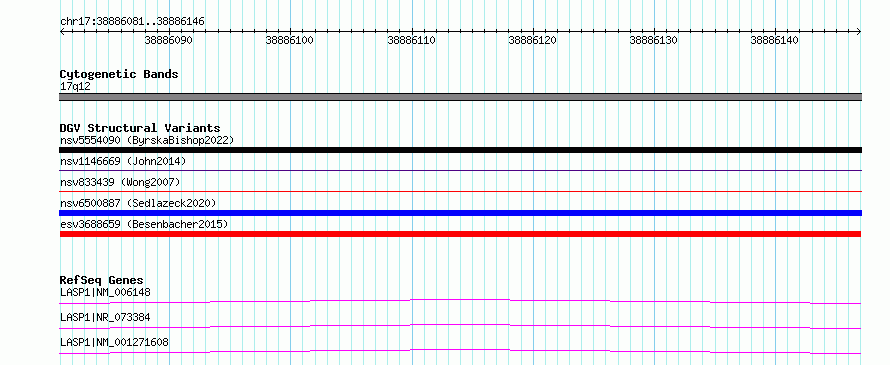This screenshot has height=365, width=890.
Task: Click the thin red nsv833439 variant line
Action: click(x=460, y=192)
